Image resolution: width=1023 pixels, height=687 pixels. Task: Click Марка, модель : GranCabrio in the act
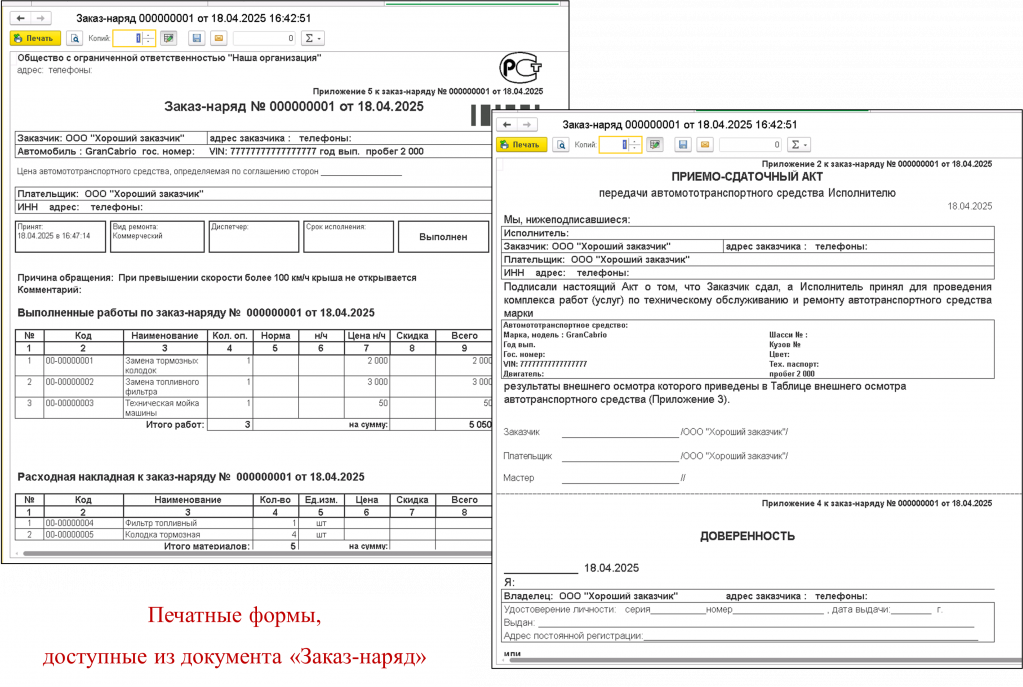coord(555,335)
